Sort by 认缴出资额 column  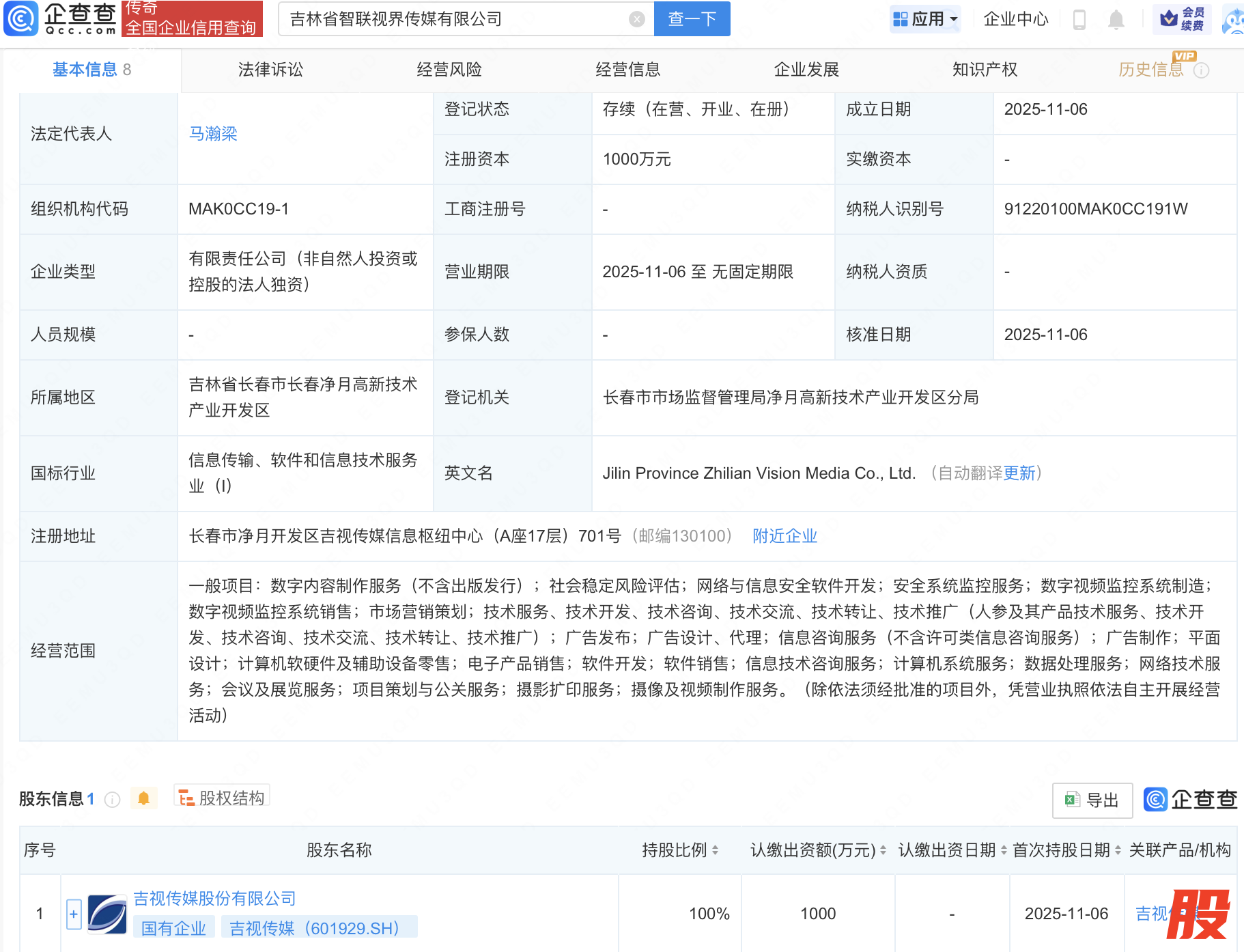883,850
